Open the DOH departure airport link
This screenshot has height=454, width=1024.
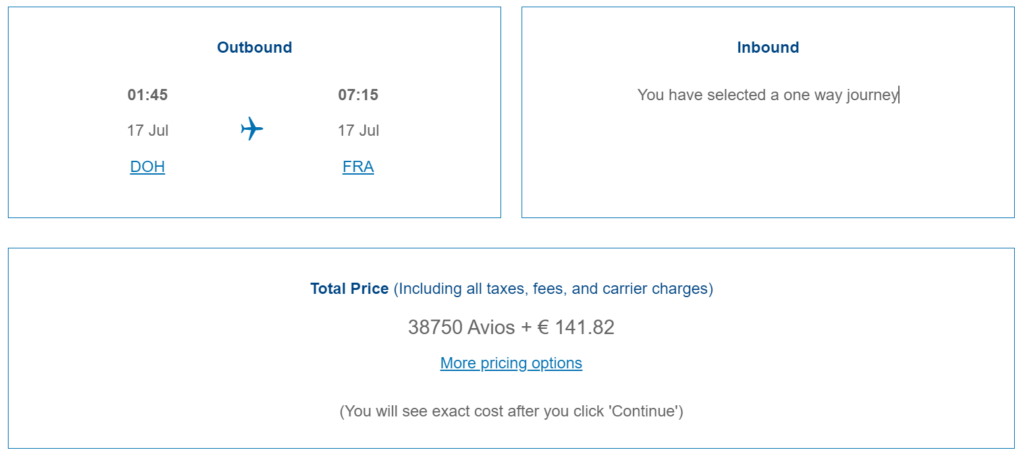(x=147, y=167)
